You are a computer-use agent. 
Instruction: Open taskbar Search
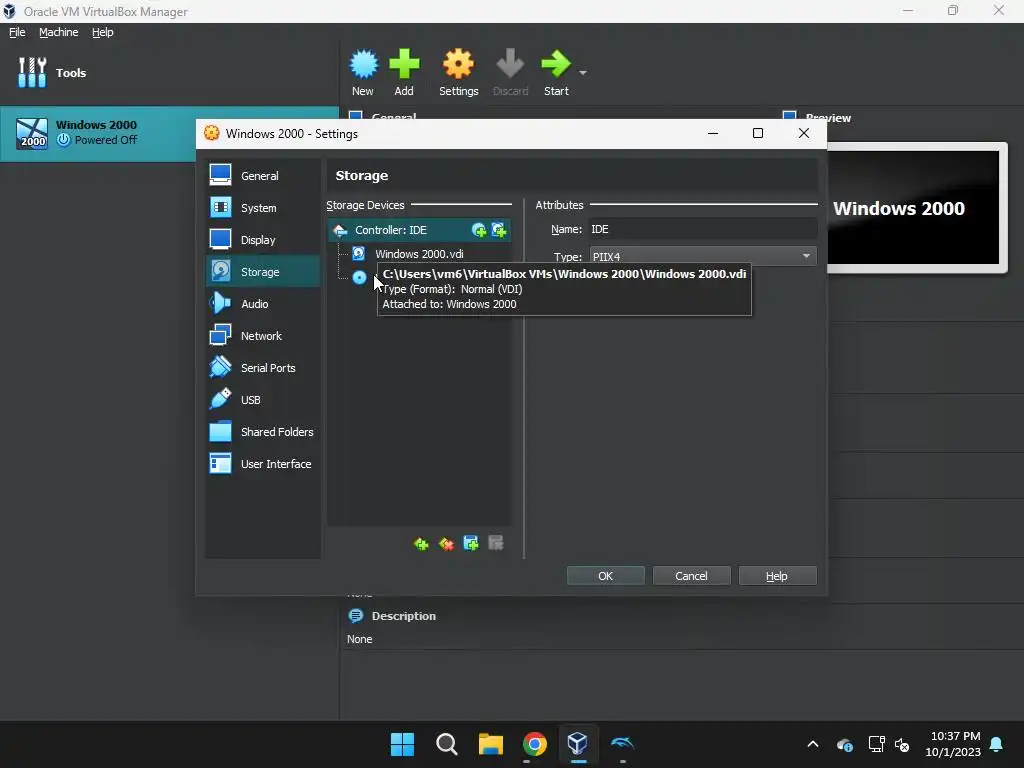click(447, 744)
